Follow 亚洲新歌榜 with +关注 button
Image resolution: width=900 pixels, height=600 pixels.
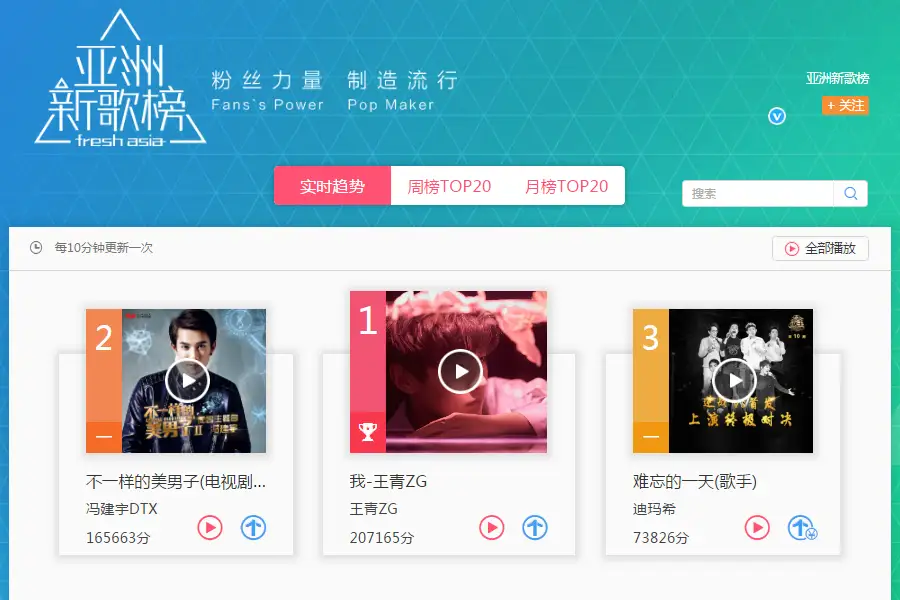pos(845,106)
